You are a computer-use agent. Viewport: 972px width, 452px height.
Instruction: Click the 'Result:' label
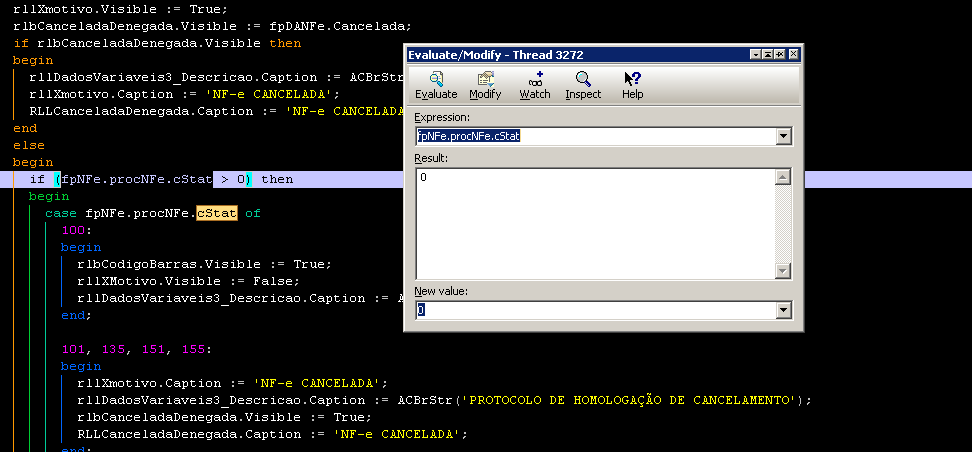[x=431, y=158]
